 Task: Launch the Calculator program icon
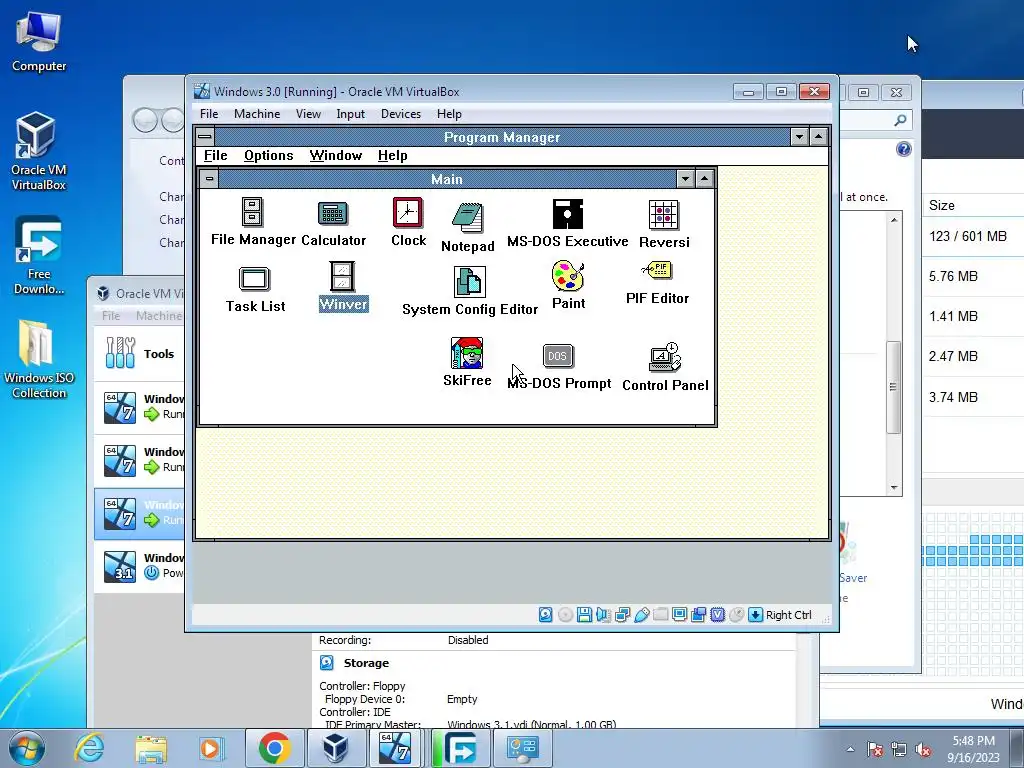click(333, 224)
